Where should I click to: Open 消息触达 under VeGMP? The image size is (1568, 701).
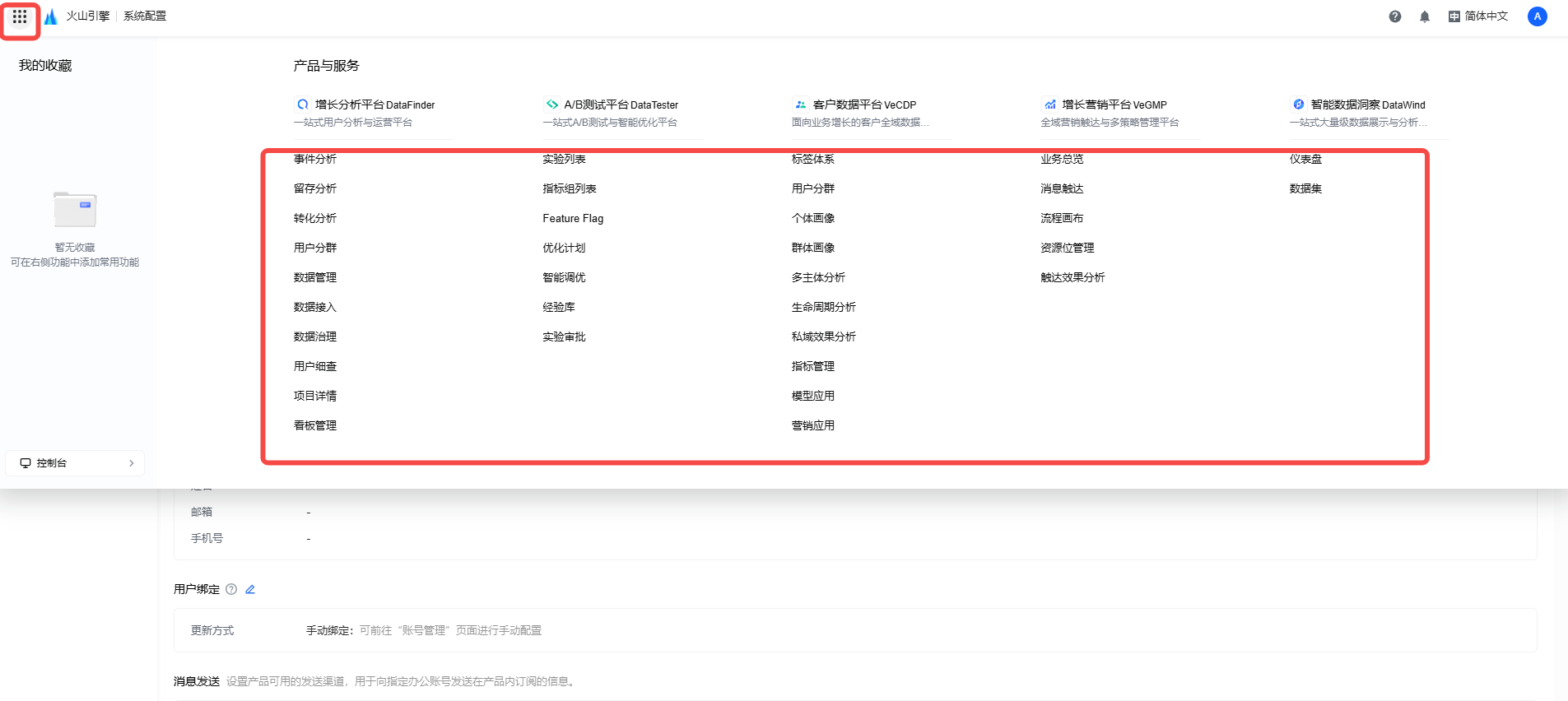coord(1062,188)
